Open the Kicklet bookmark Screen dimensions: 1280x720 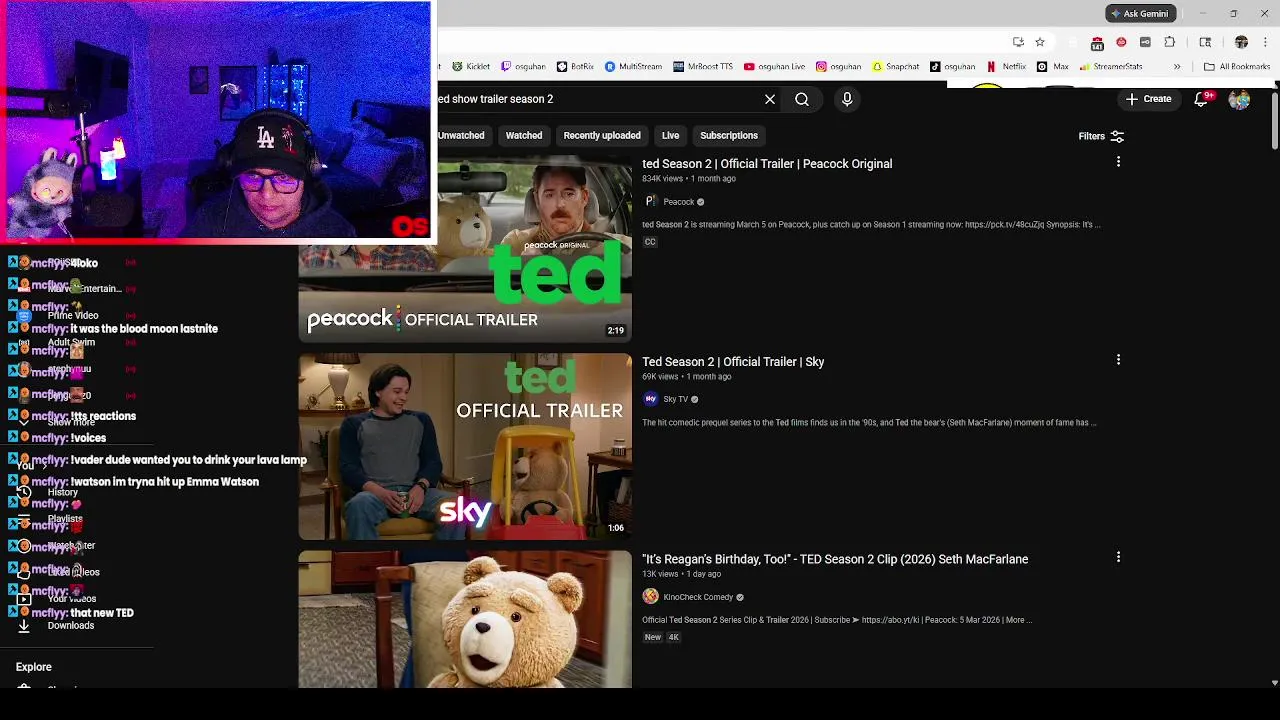click(471, 67)
